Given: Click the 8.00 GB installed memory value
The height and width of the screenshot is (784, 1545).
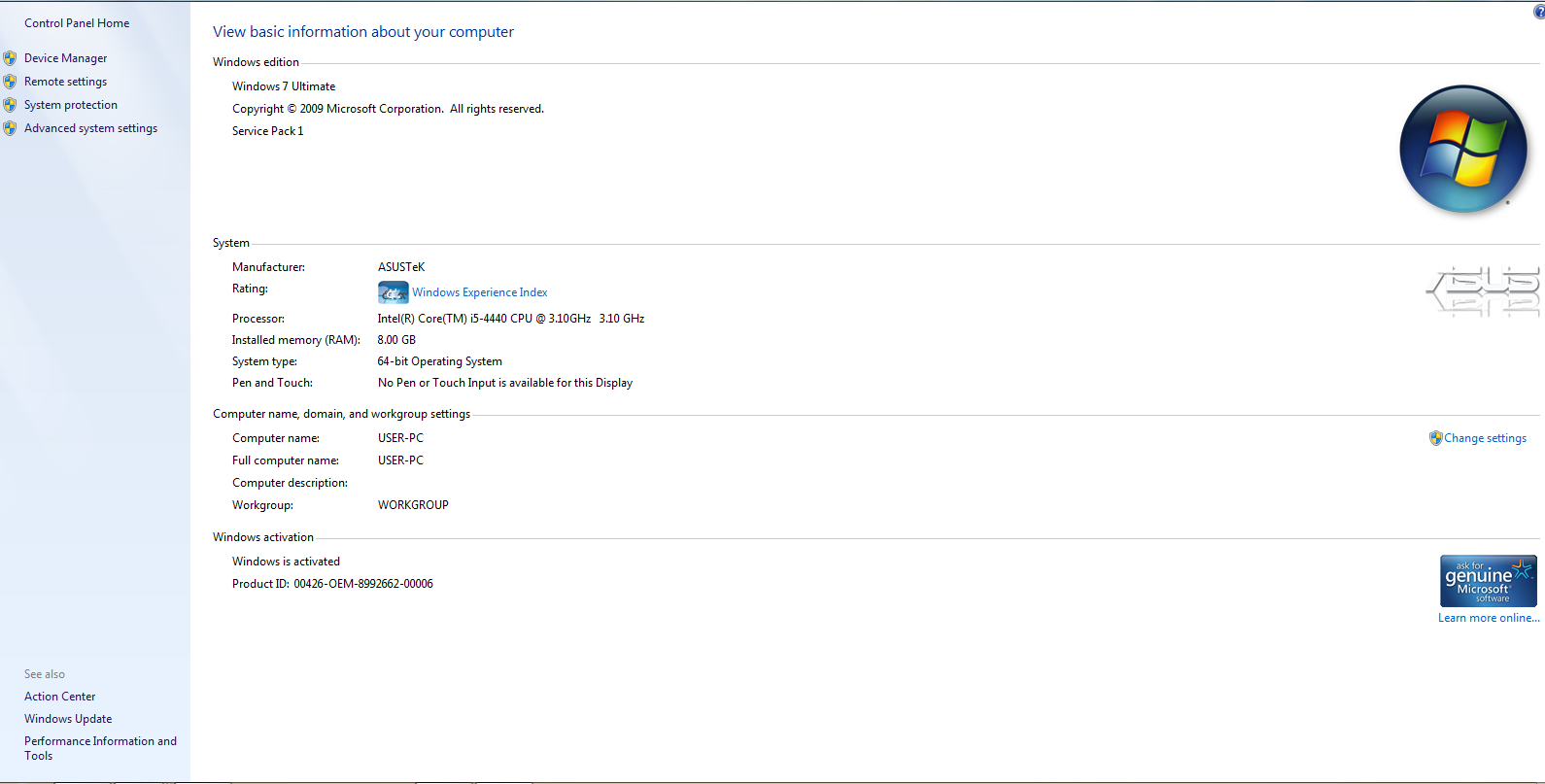Looking at the screenshot, I should 396,340.
